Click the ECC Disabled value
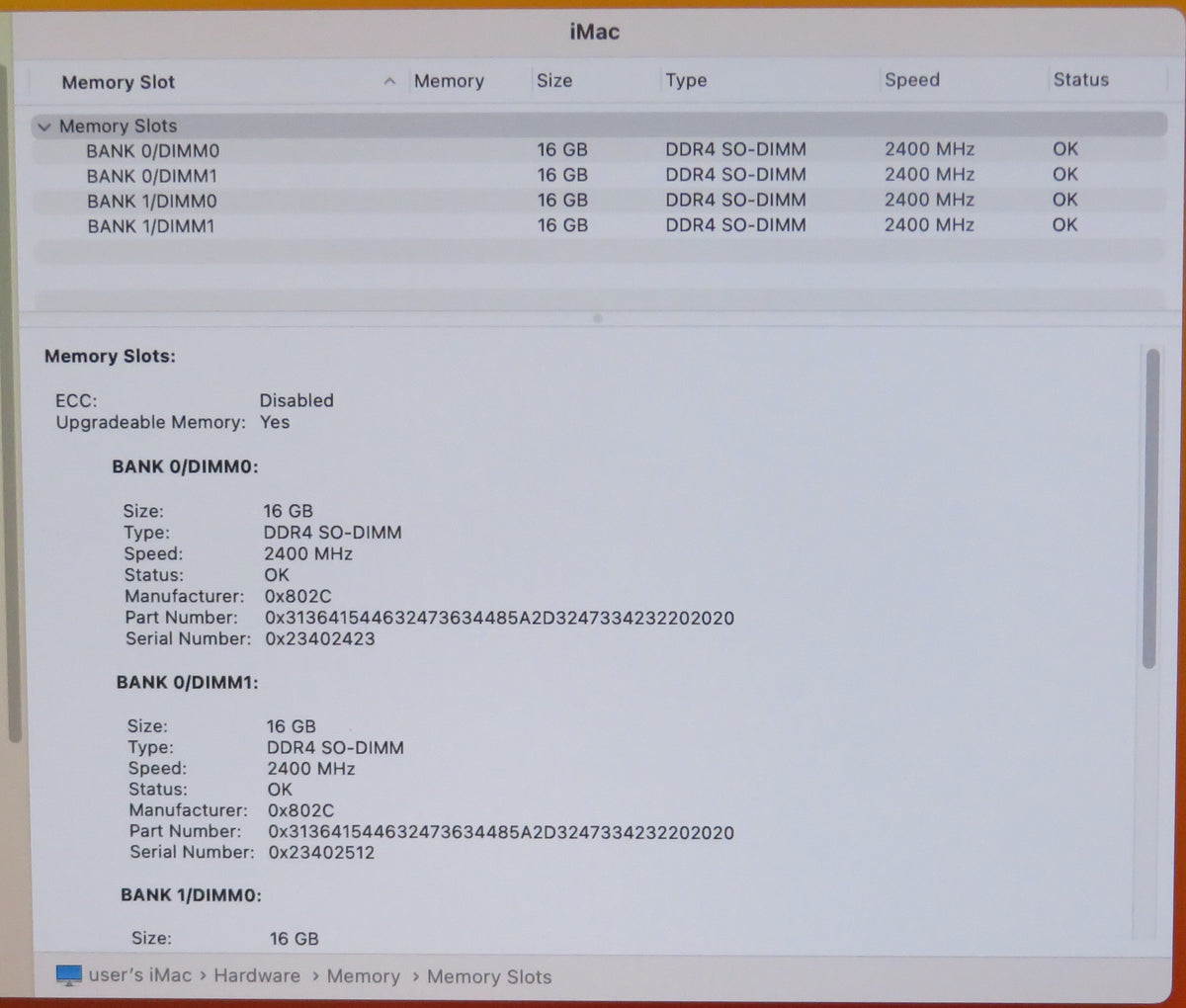Image resolution: width=1186 pixels, height=1008 pixels. tap(296, 400)
